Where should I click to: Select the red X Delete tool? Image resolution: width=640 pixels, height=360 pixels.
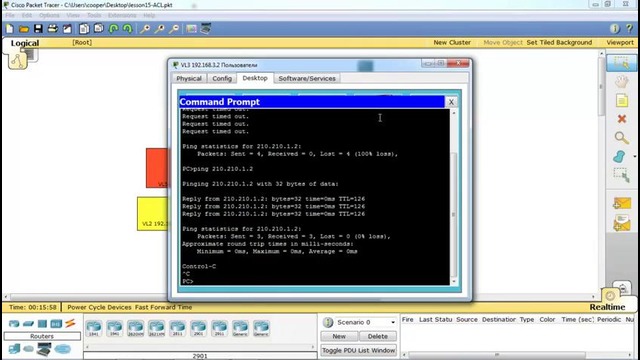coord(621,119)
